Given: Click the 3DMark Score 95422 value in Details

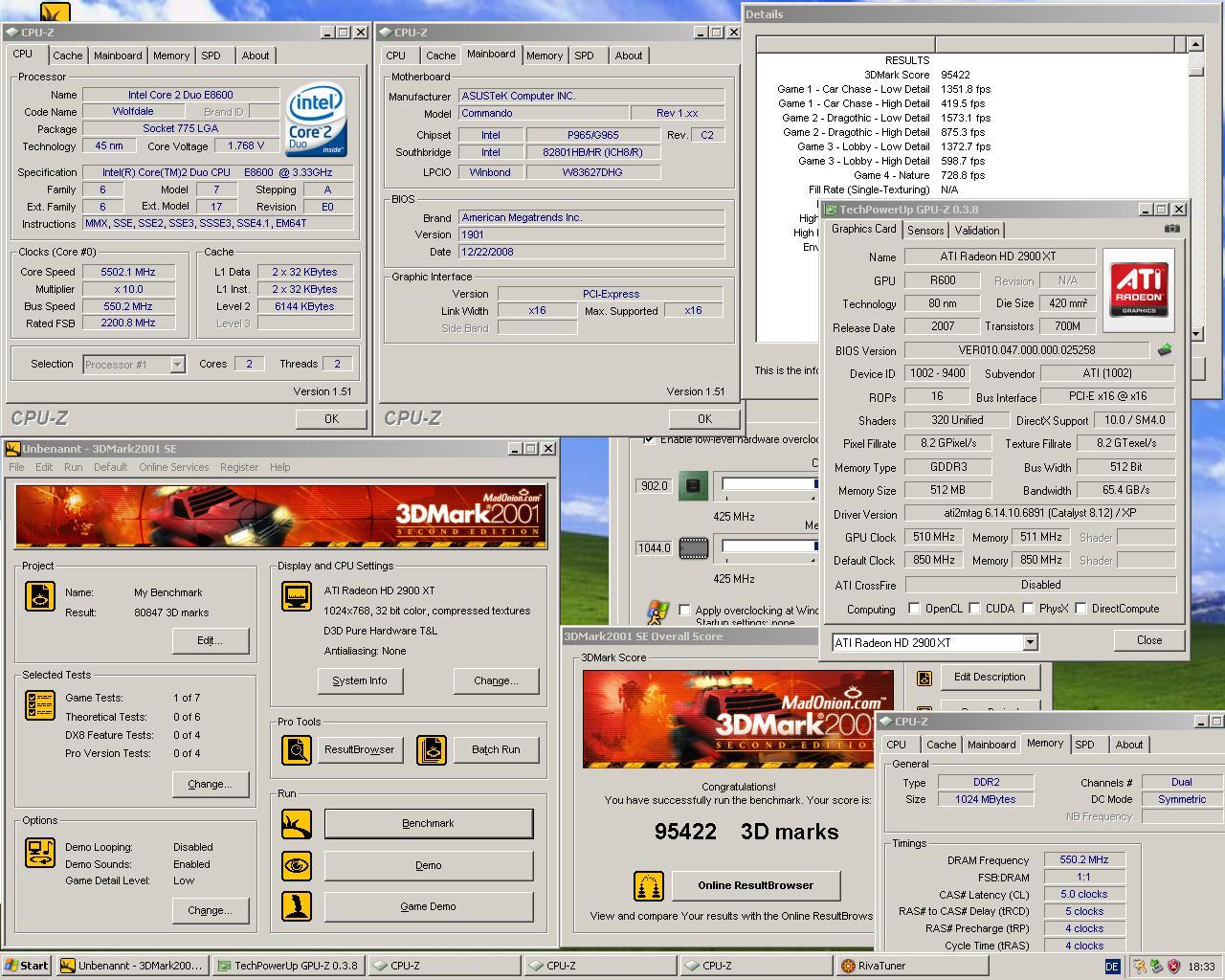Looking at the screenshot, I should (x=955, y=75).
